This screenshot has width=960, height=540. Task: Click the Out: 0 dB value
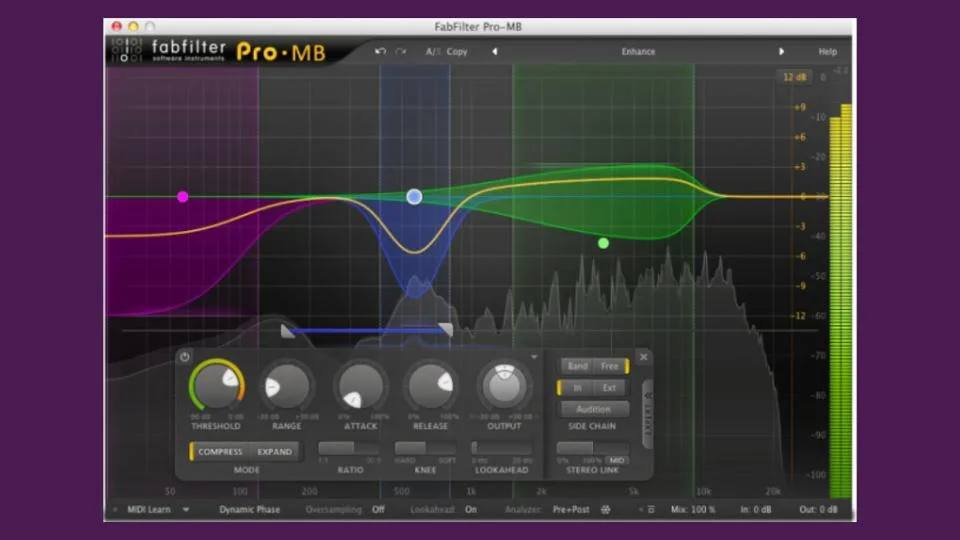[818, 509]
